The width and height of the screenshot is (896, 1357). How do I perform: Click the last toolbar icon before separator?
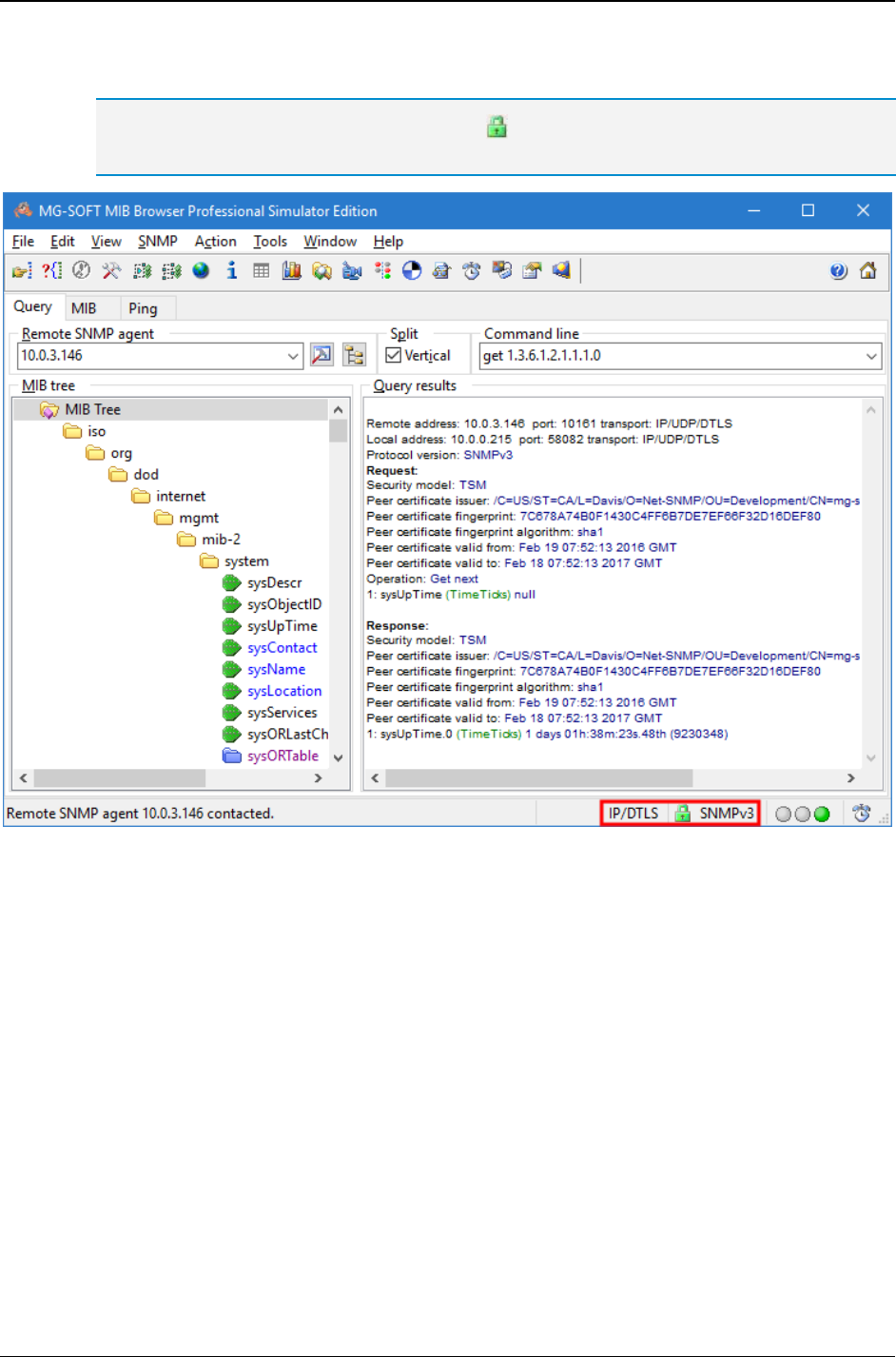click(561, 271)
